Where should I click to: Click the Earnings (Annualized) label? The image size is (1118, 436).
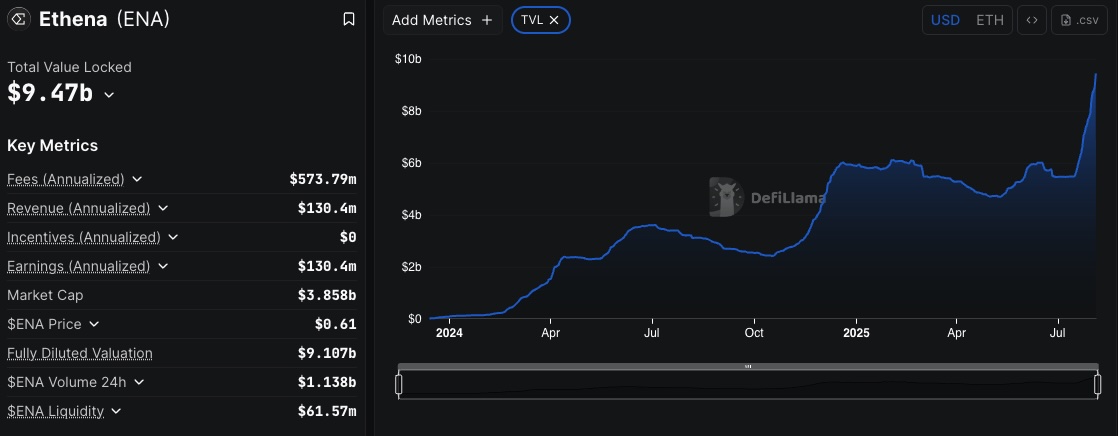click(x=78, y=266)
